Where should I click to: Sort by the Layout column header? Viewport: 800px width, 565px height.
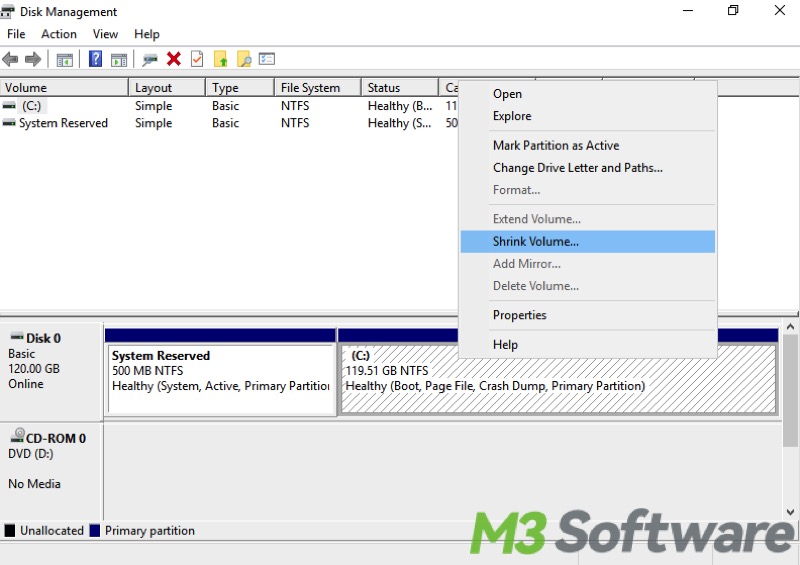pos(167,88)
